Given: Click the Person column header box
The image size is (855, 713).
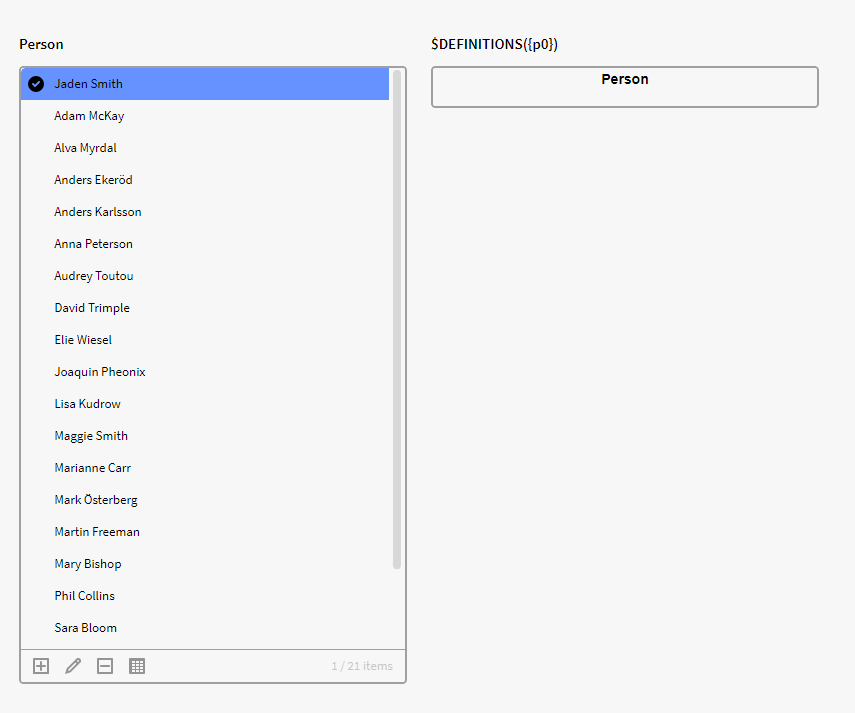Looking at the screenshot, I should click(x=624, y=86).
